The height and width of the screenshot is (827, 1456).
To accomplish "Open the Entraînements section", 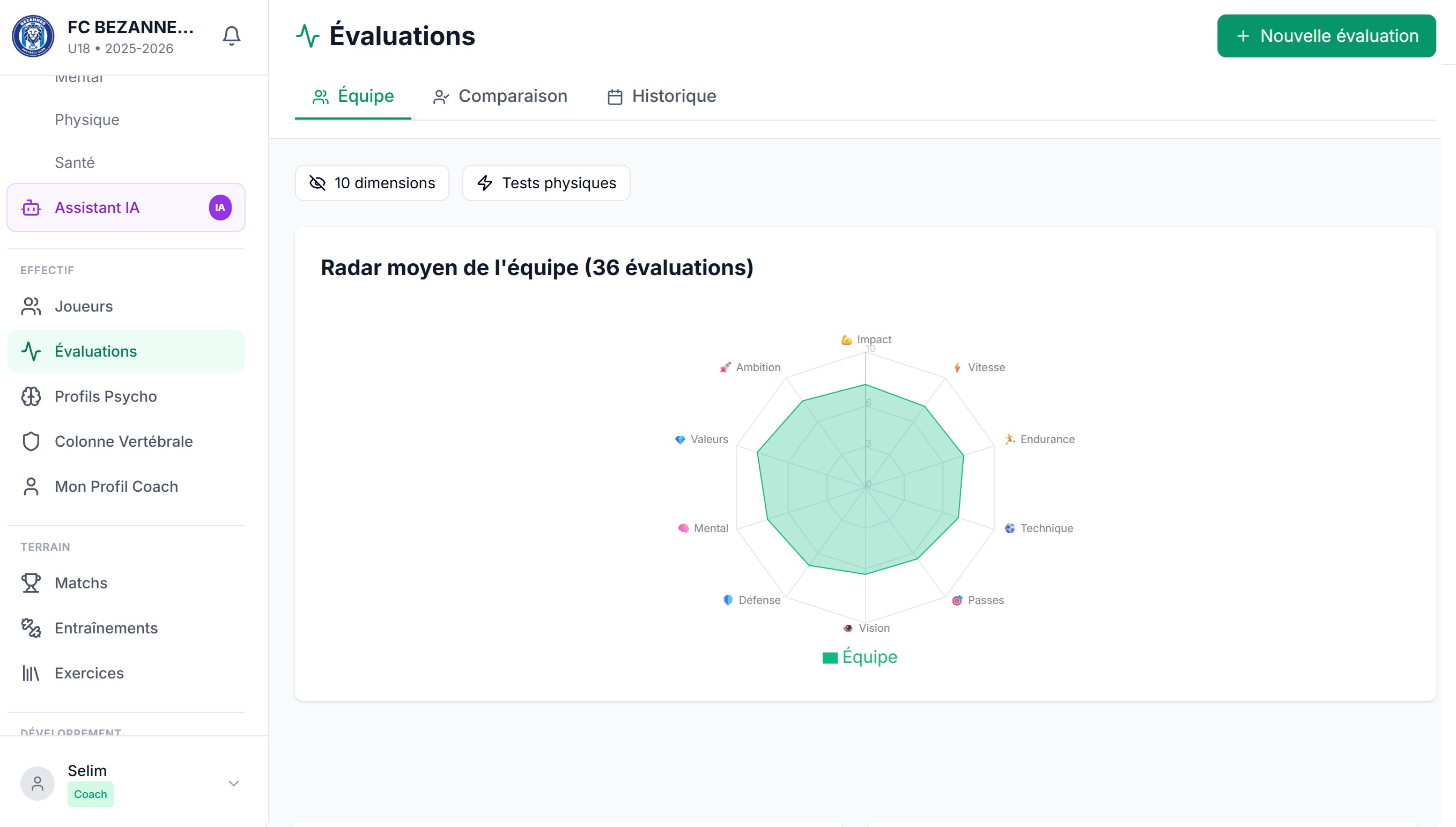I will click(106, 627).
